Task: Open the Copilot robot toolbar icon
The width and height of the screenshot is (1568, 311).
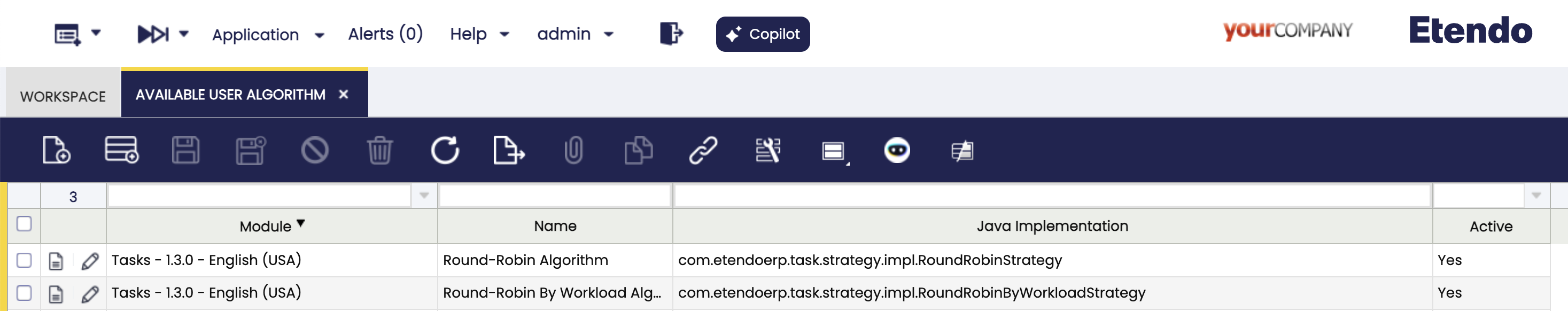Action: tap(897, 150)
